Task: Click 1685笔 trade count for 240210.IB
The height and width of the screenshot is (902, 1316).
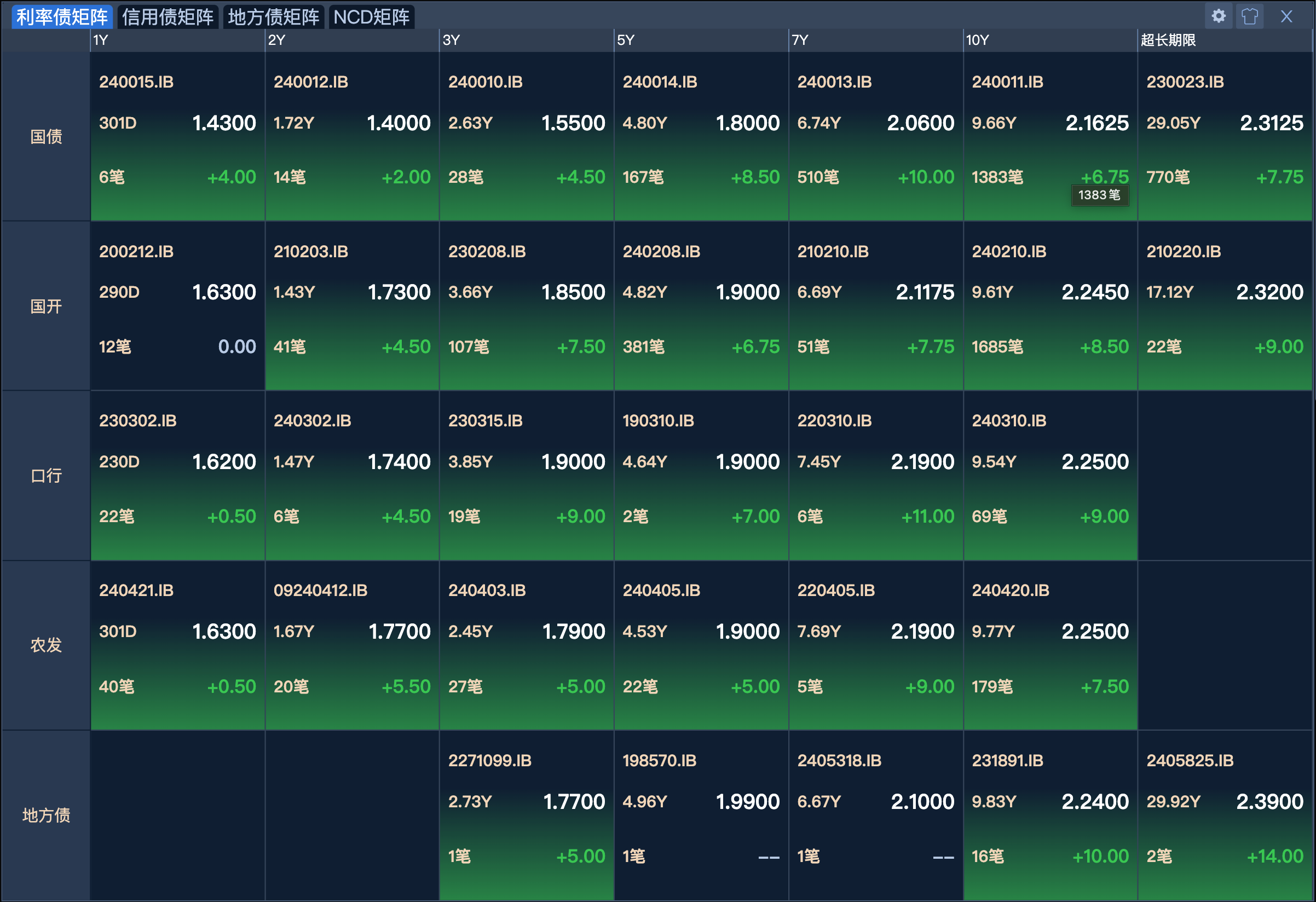Action: pyautogui.click(x=997, y=346)
